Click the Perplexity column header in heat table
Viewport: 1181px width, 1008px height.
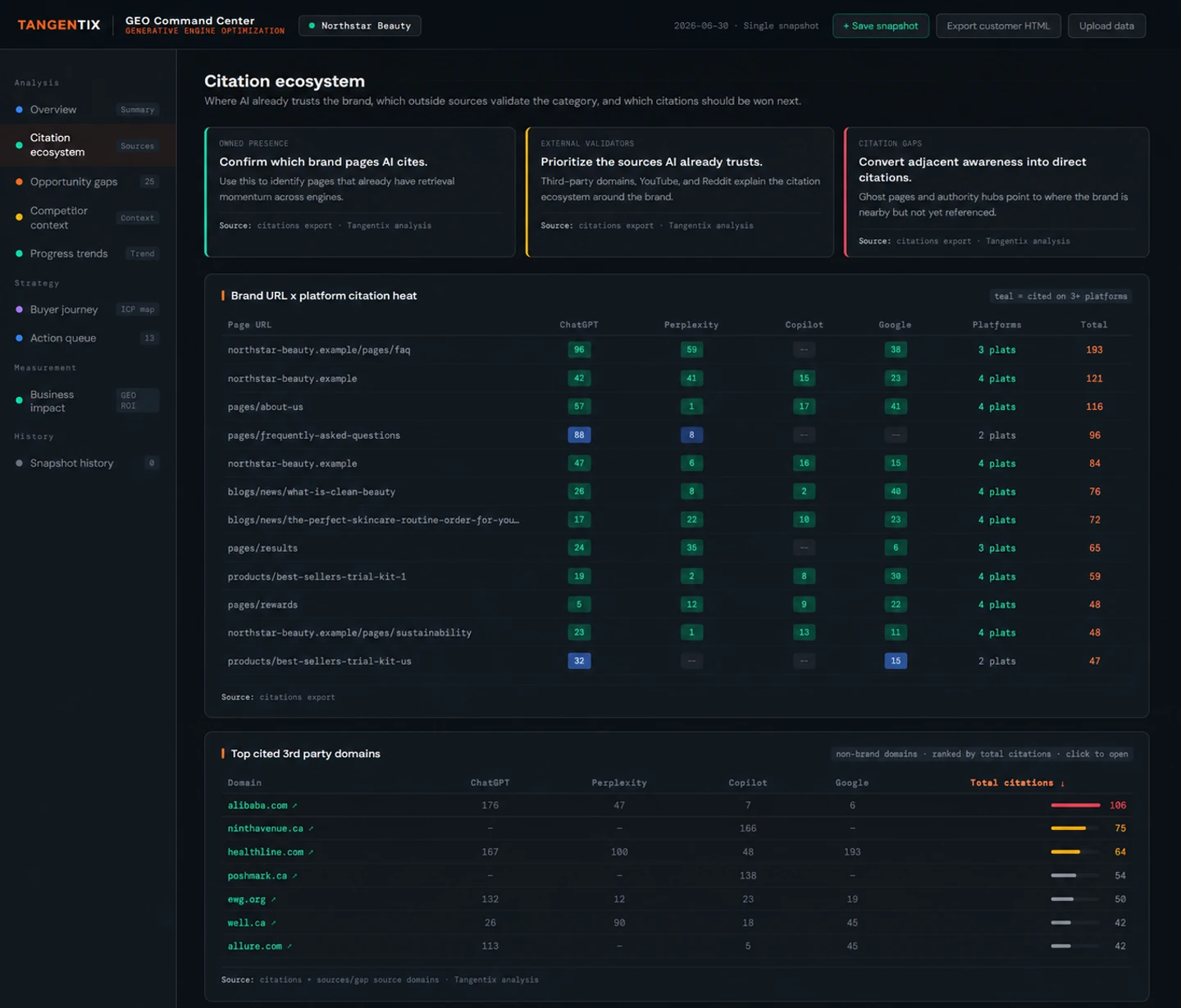[x=691, y=325]
